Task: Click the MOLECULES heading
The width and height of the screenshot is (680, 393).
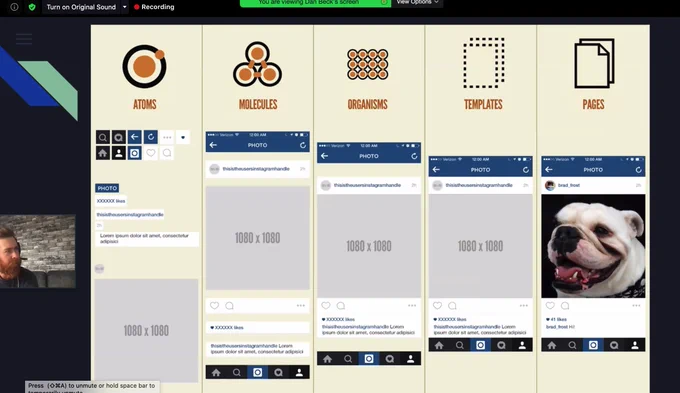Action: click(x=258, y=105)
